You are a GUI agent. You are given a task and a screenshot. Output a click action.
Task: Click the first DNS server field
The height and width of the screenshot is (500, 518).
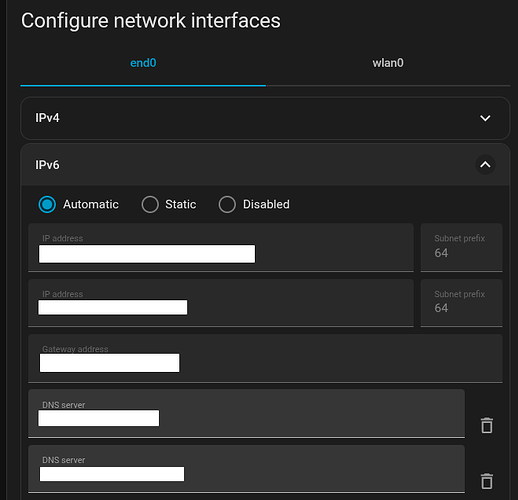pyautogui.click(x=246, y=413)
